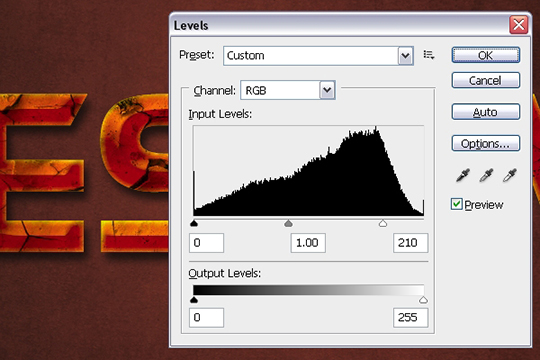Close the Levels dialog
540x360 pixels.
click(x=519, y=25)
